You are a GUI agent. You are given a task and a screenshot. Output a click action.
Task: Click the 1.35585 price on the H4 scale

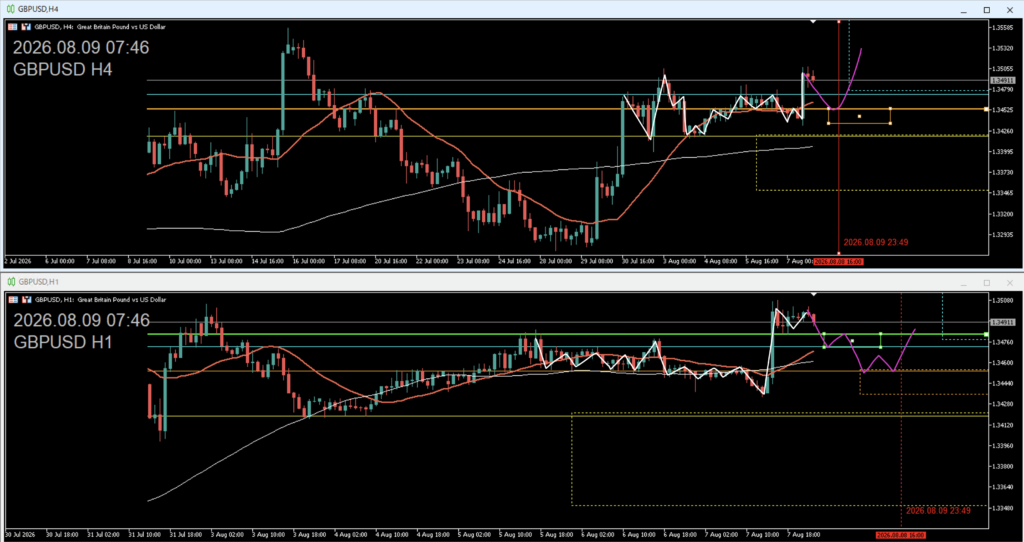pyautogui.click(x=1003, y=27)
